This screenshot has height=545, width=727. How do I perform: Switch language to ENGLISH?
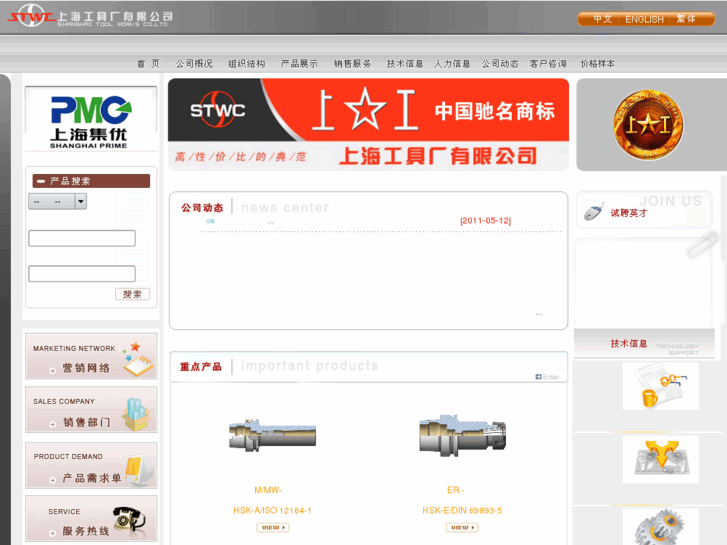tap(644, 19)
